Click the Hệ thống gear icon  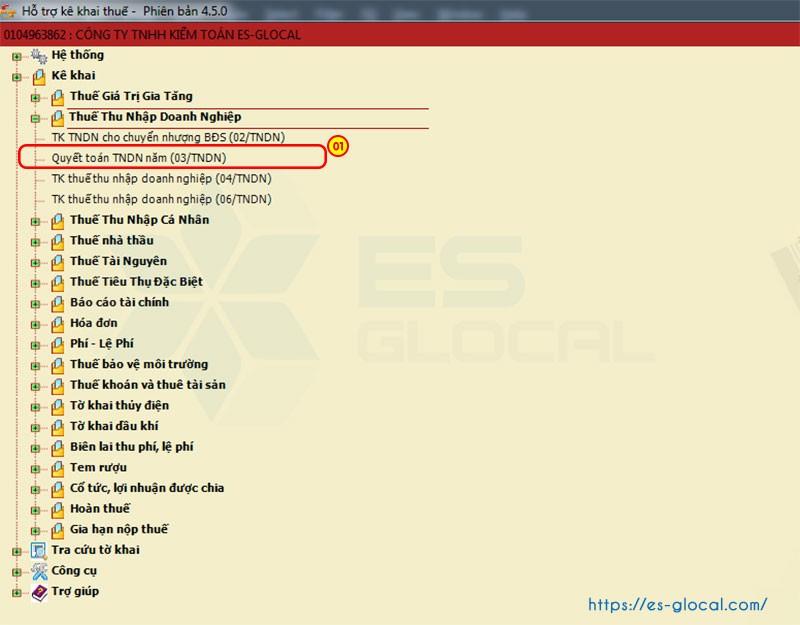[39, 56]
